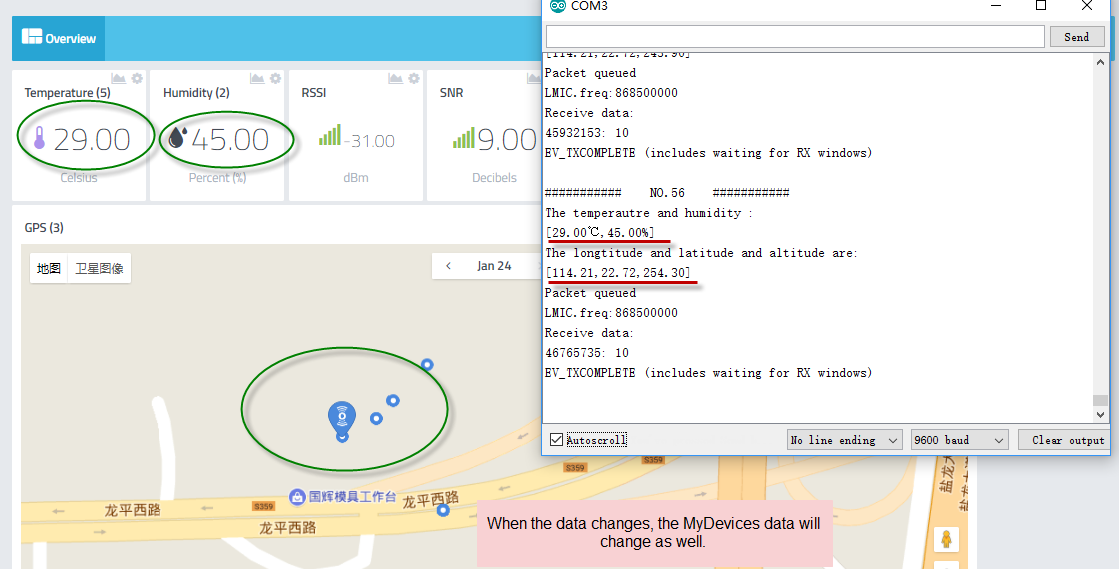Open Temperature widget settings gear
Viewport: 1119px width, 569px height.
pos(137,78)
